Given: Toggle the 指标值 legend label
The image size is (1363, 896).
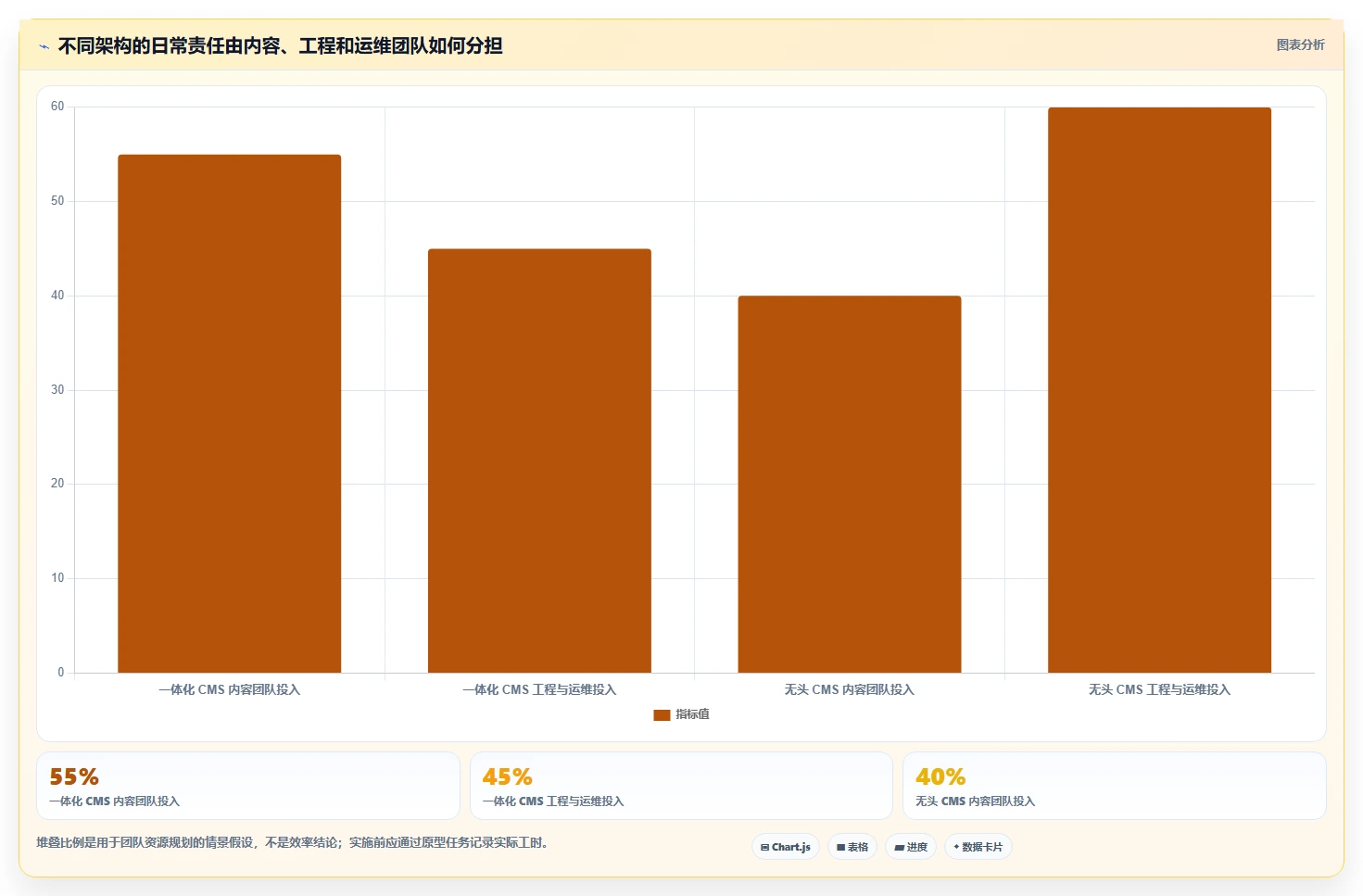Looking at the screenshot, I should [x=692, y=714].
